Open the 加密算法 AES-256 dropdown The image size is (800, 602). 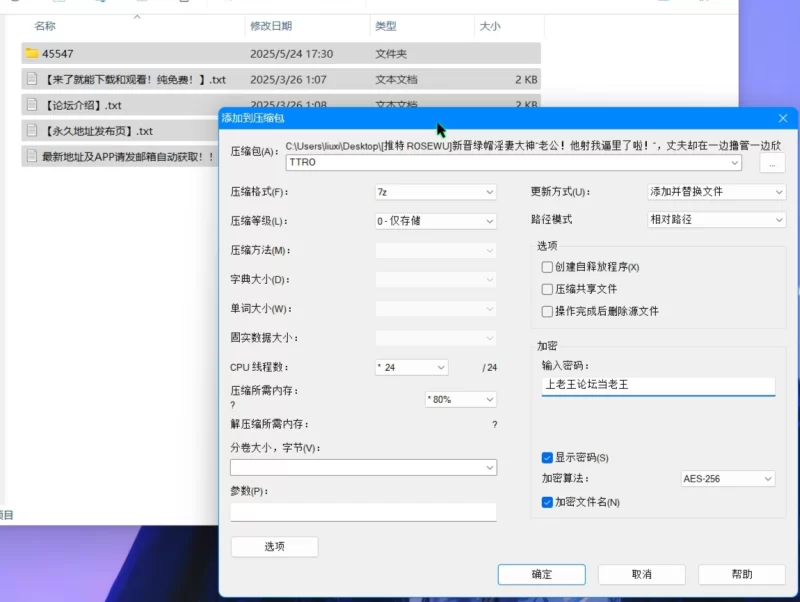728,479
